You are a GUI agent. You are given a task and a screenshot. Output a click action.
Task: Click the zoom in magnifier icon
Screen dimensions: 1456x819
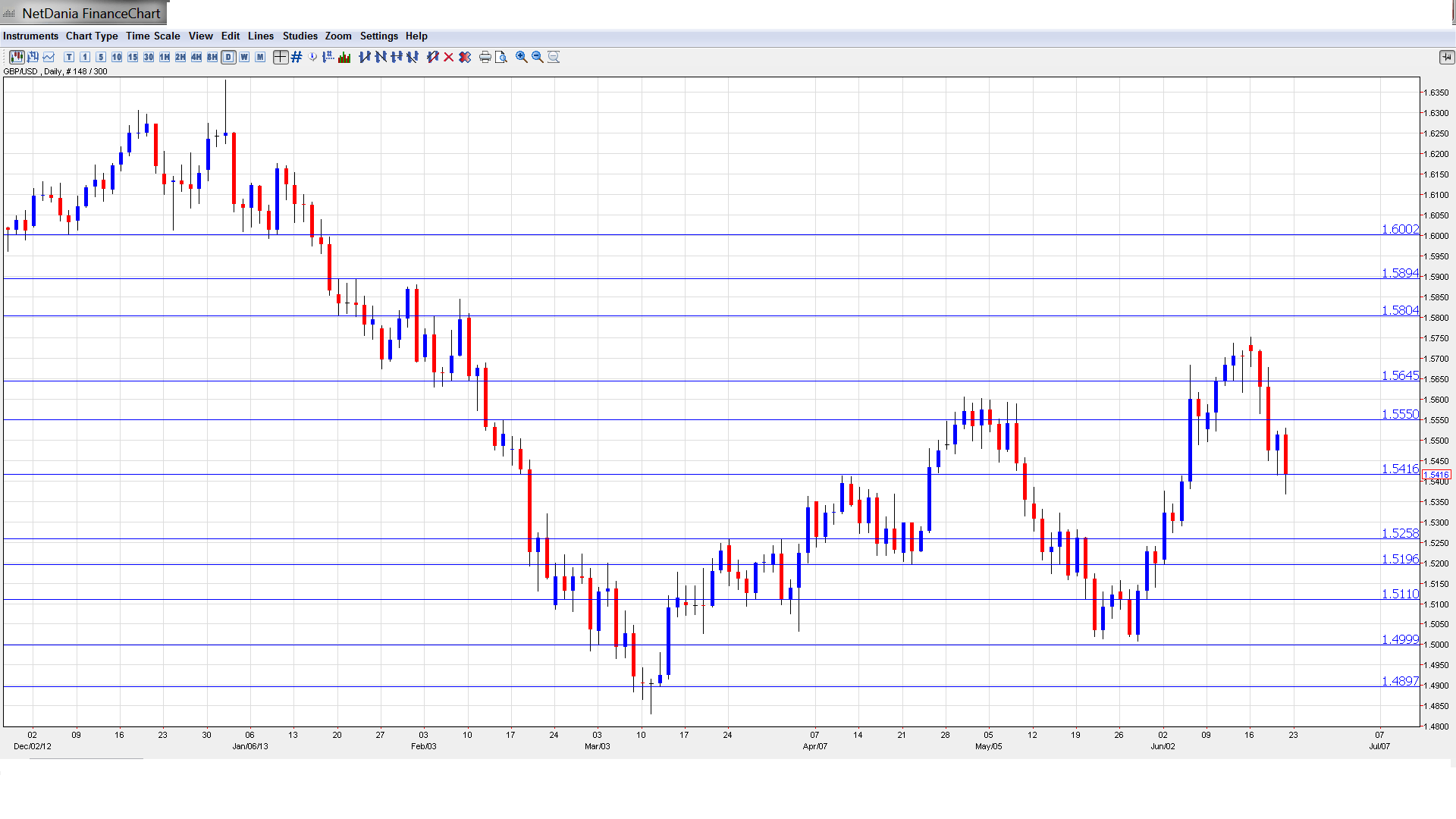point(522,57)
